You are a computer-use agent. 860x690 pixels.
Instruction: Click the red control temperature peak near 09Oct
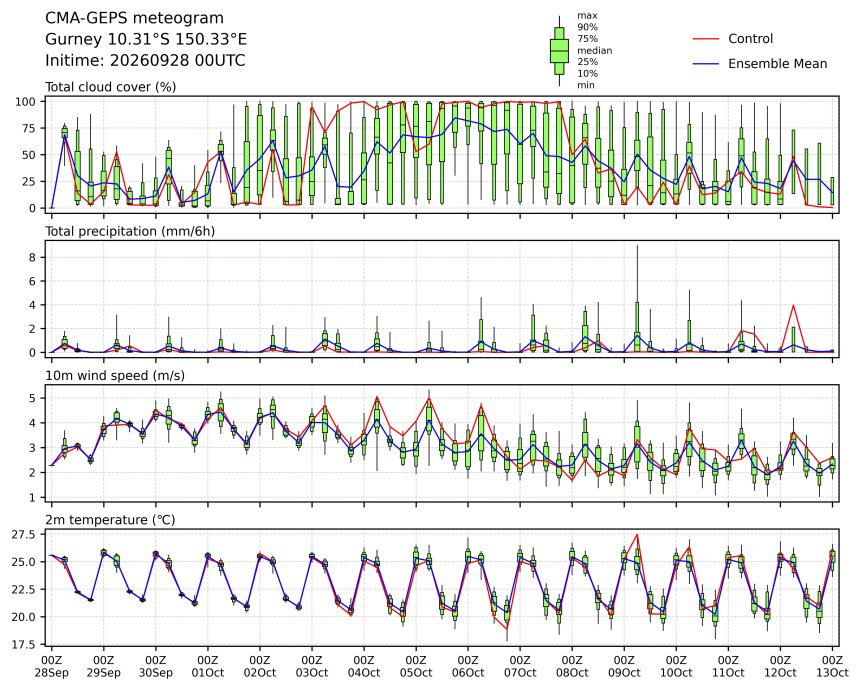click(637, 534)
